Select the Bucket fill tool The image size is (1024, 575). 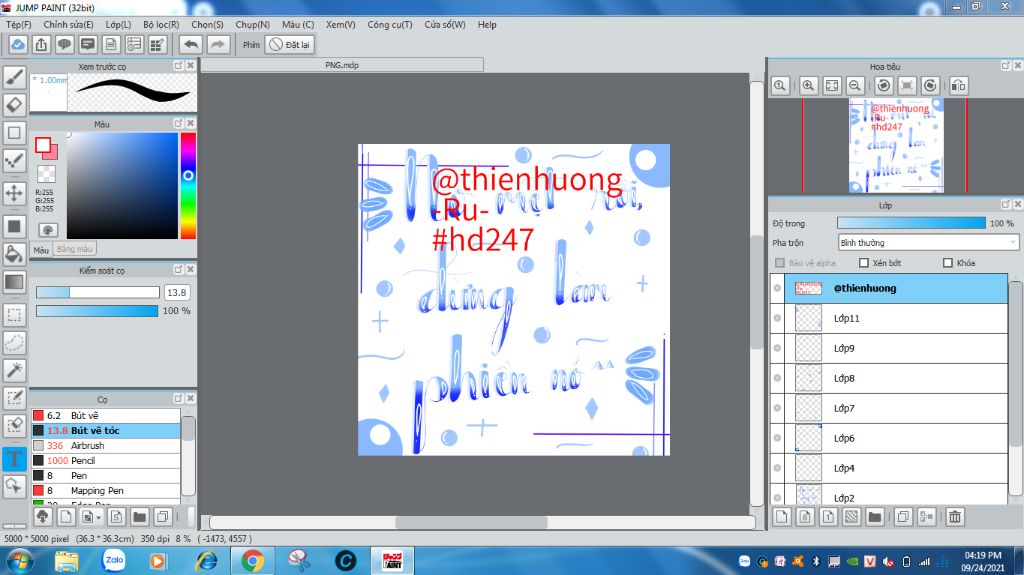pos(14,254)
